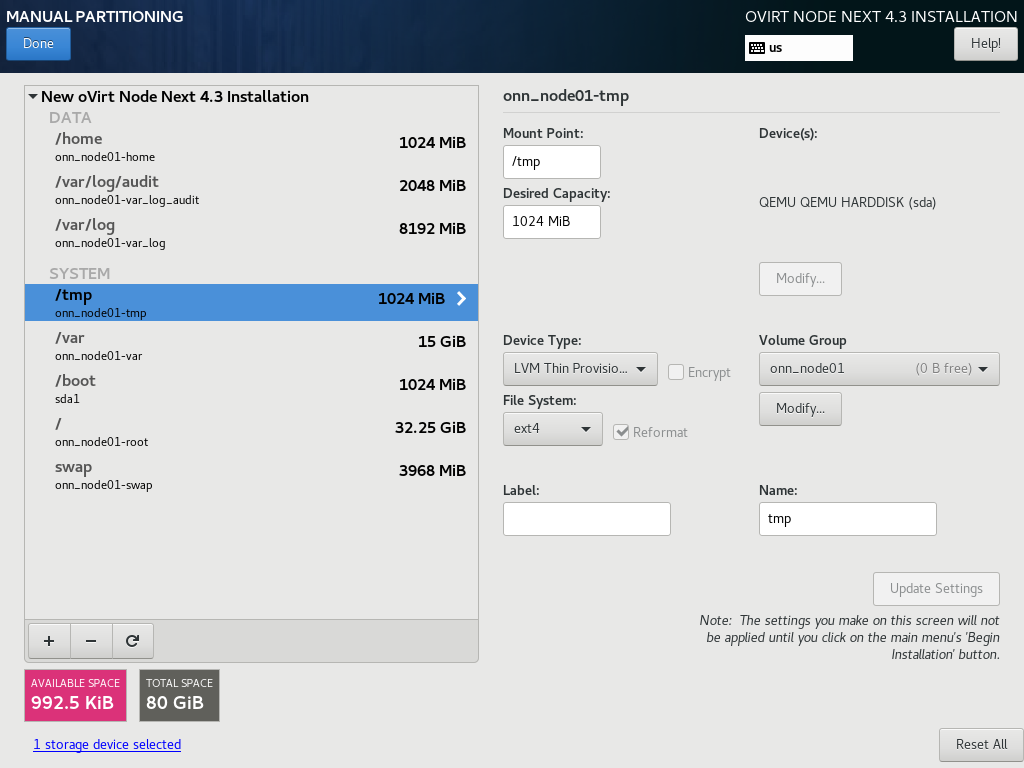Screen dimensions: 1024x768
Task: Click the arrow on the /tmp row
Action: 462,298
